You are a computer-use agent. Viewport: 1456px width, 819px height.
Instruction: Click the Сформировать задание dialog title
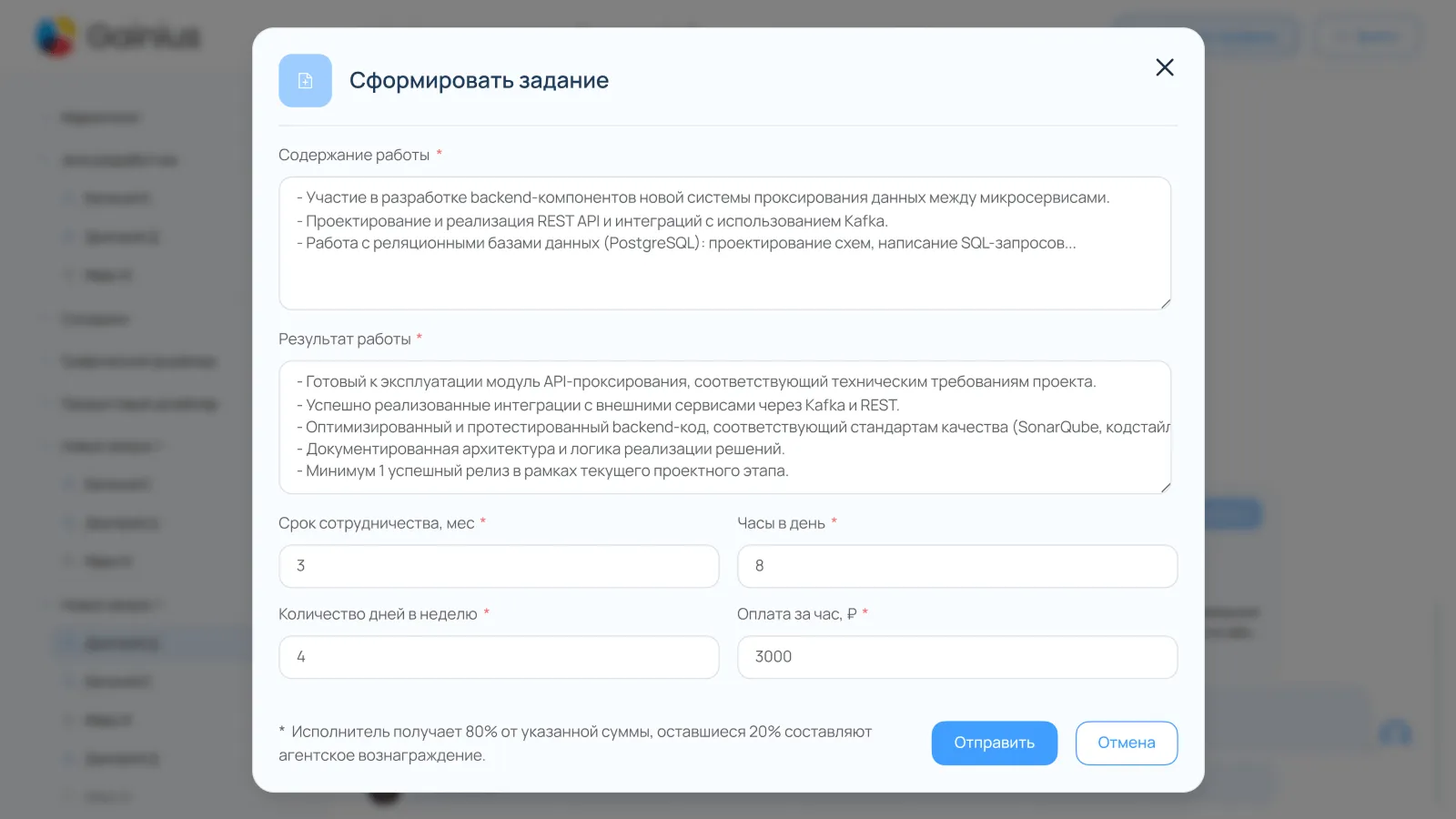479,81
